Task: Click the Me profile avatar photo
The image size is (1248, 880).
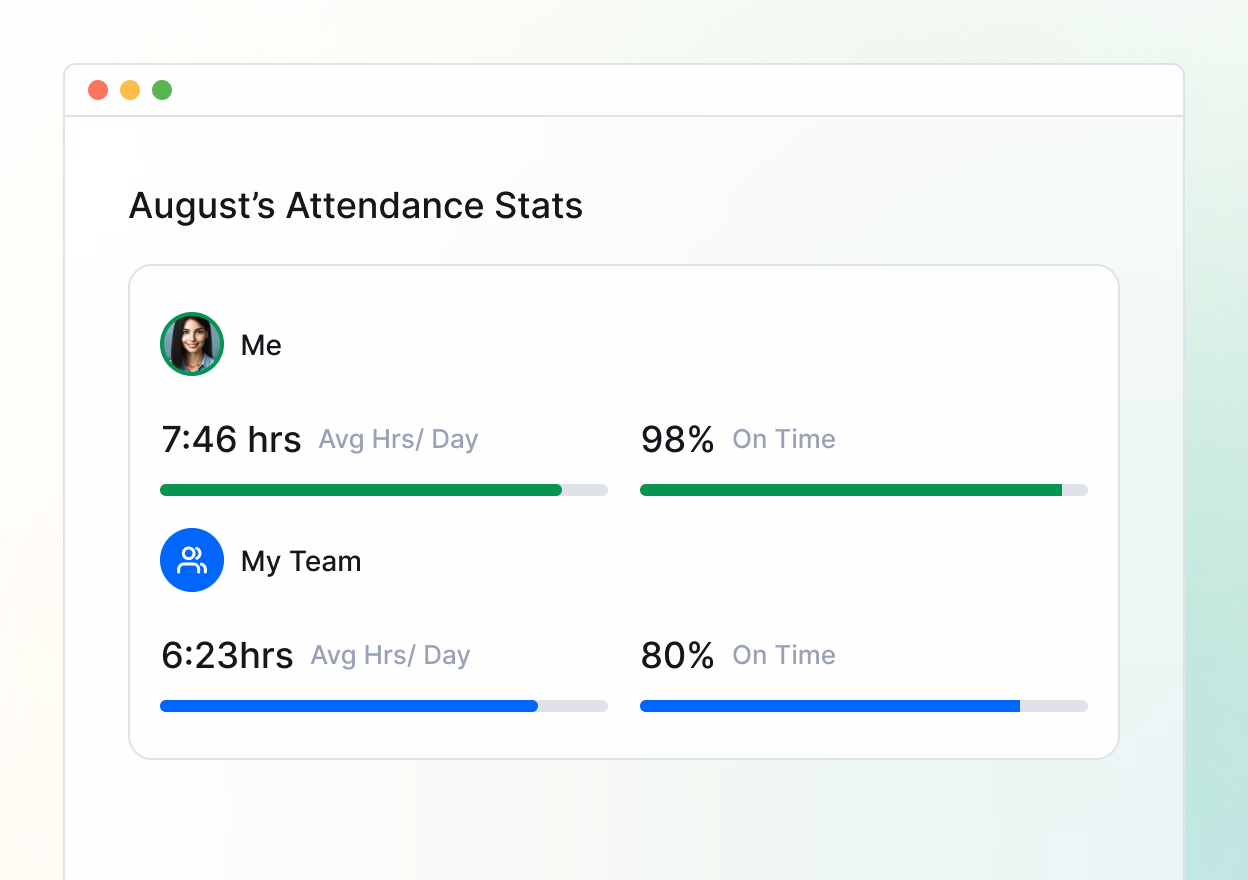Action: click(192, 344)
